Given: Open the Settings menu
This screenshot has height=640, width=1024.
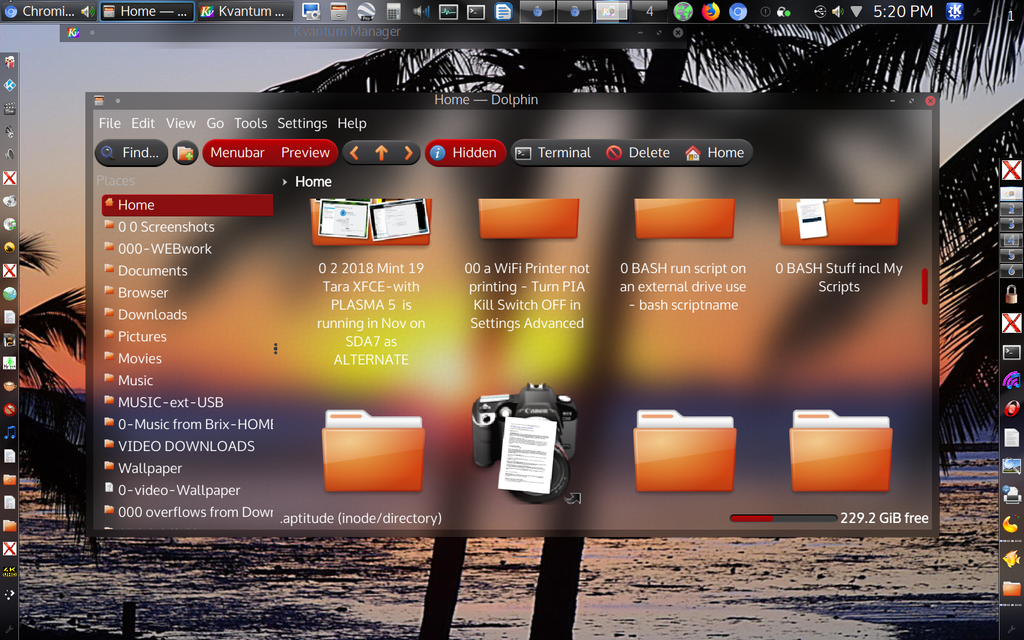Looking at the screenshot, I should 302,123.
